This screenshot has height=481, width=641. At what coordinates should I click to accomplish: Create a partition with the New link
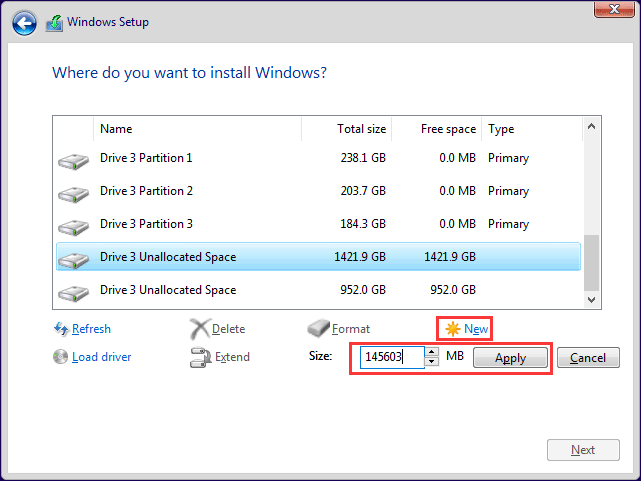click(476, 329)
